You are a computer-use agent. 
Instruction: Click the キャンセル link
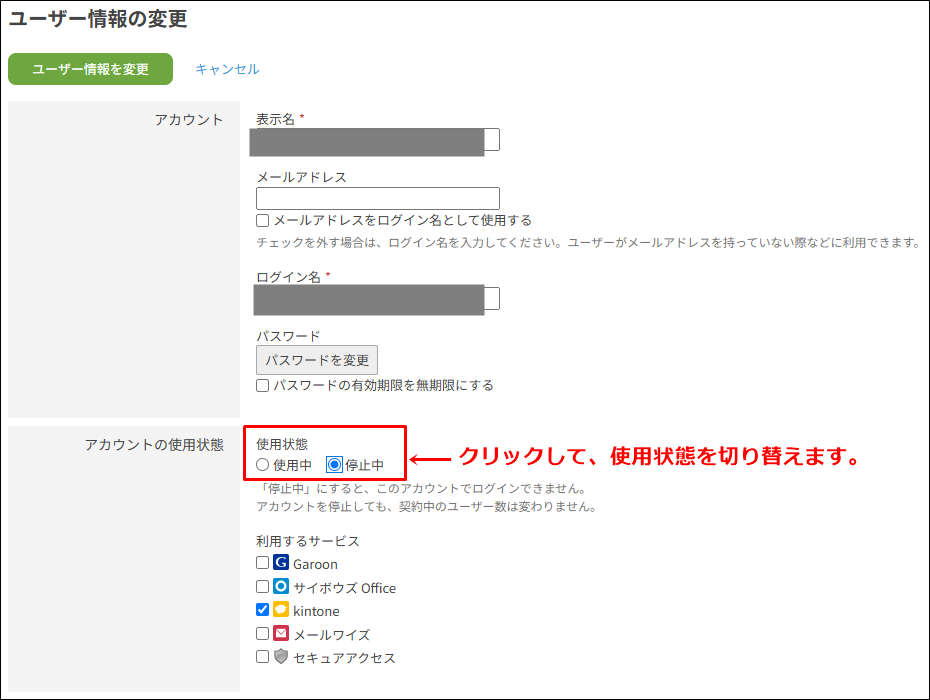(x=227, y=69)
